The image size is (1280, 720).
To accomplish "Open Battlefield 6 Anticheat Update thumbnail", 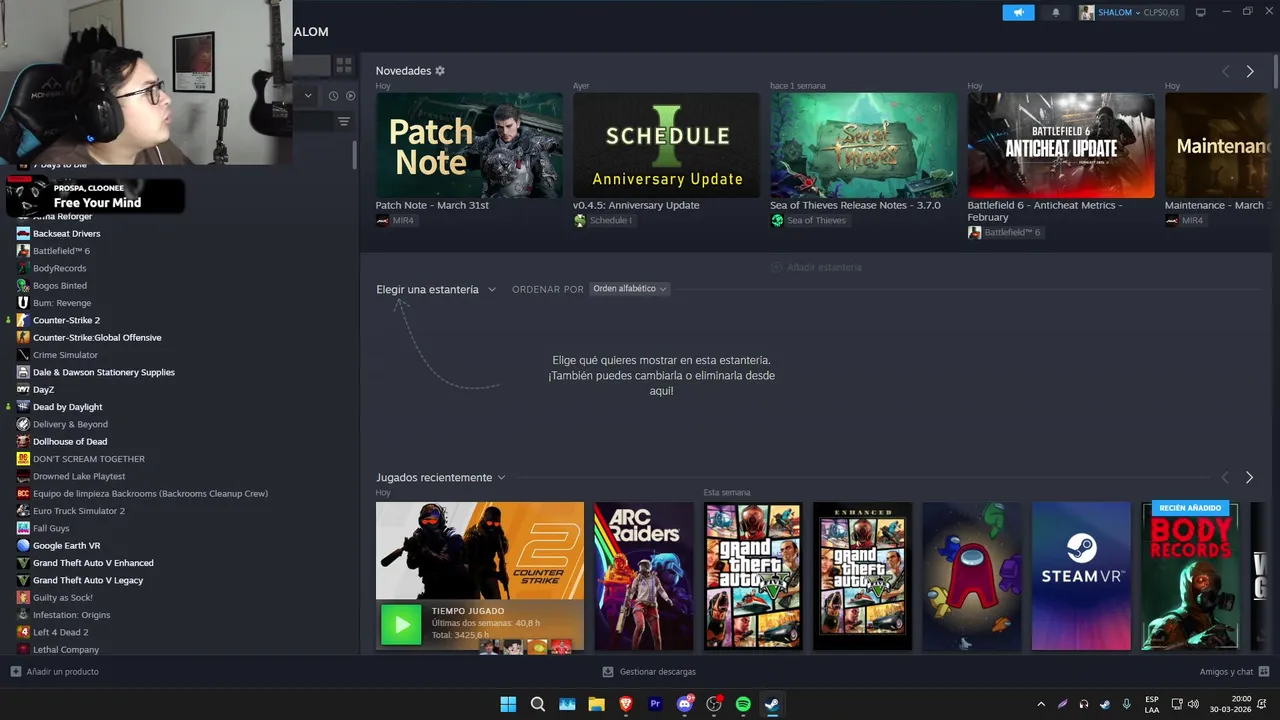I will (1061, 145).
